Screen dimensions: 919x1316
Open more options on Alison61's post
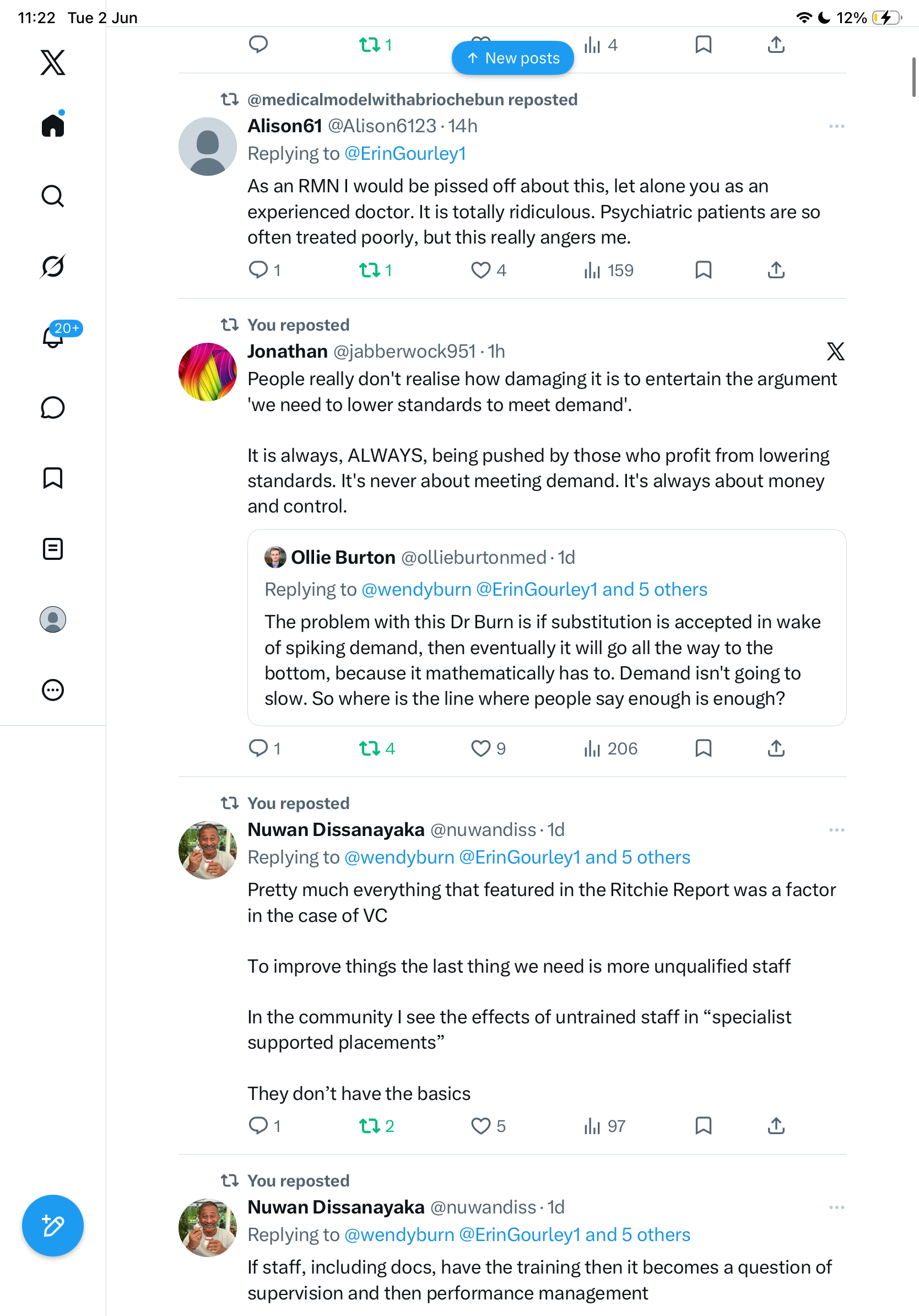coord(836,126)
